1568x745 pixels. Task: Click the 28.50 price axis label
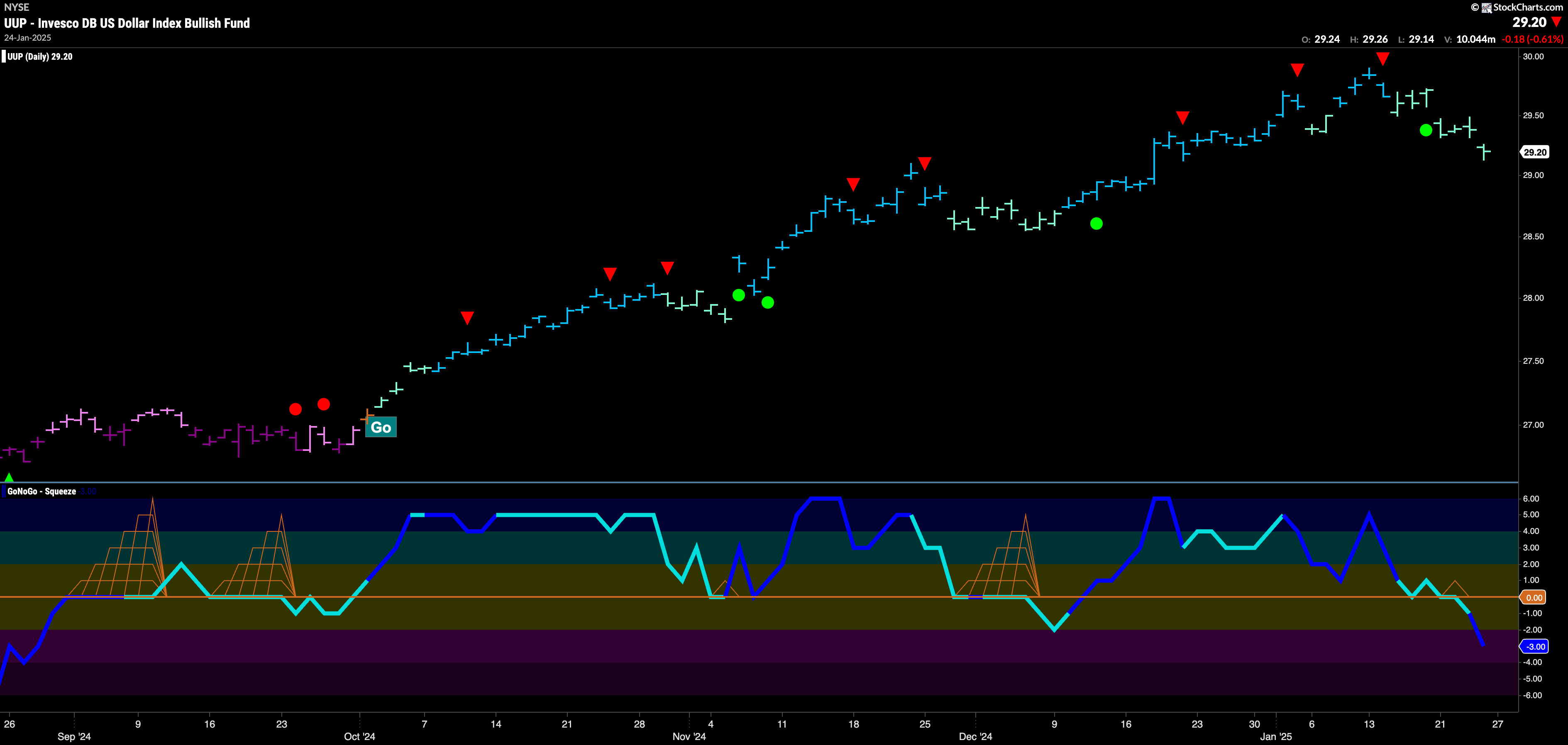coord(1533,236)
